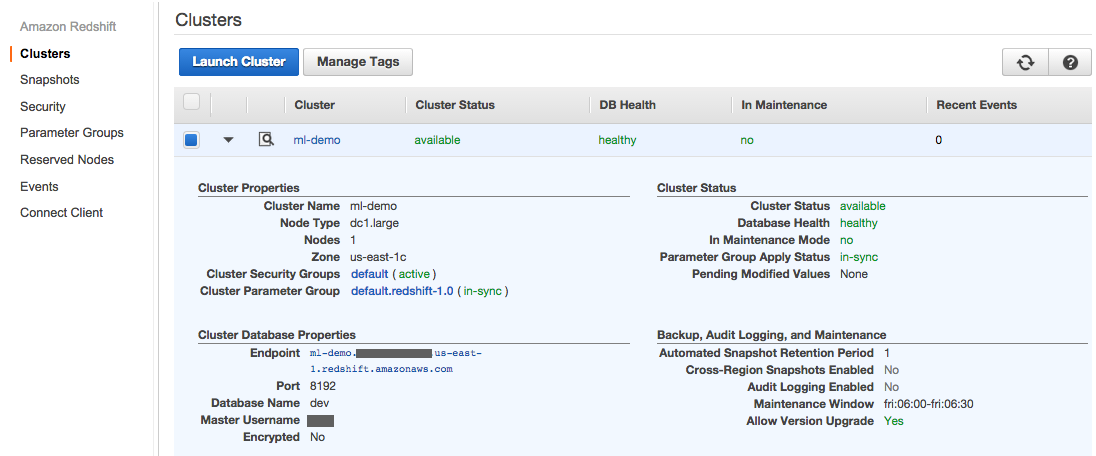Collapse the ml-demo row details arrow

(x=228, y=140)
